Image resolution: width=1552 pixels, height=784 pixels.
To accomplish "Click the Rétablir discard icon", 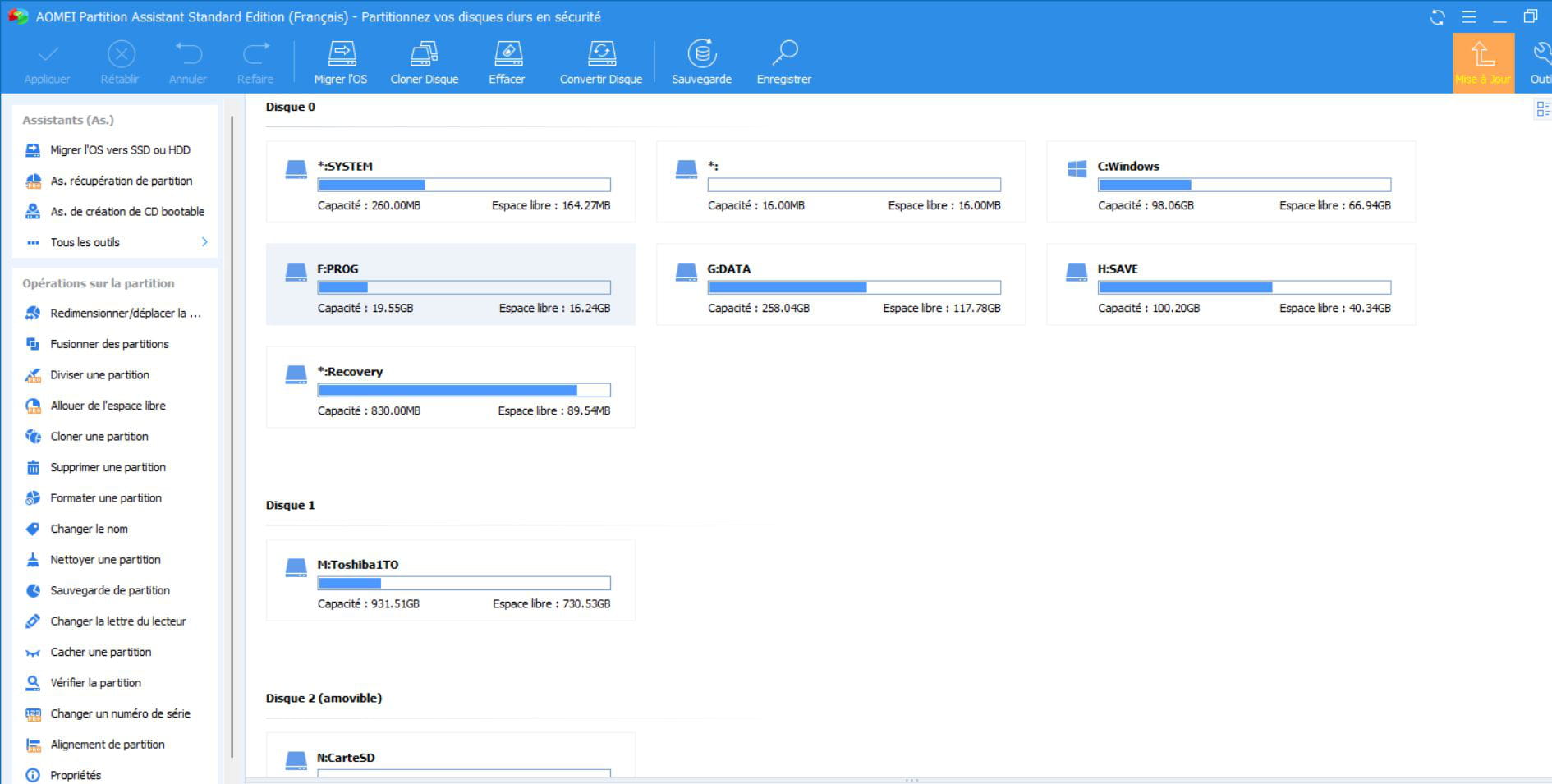I will point(121,54).
